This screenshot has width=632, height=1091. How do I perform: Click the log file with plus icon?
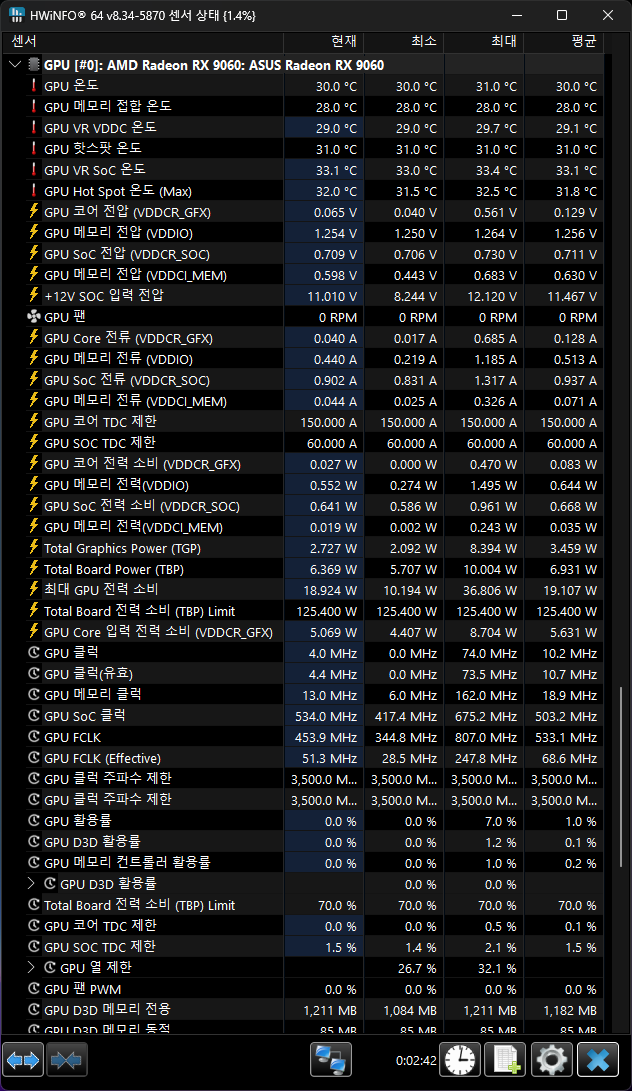click(x=505, y=1060)
